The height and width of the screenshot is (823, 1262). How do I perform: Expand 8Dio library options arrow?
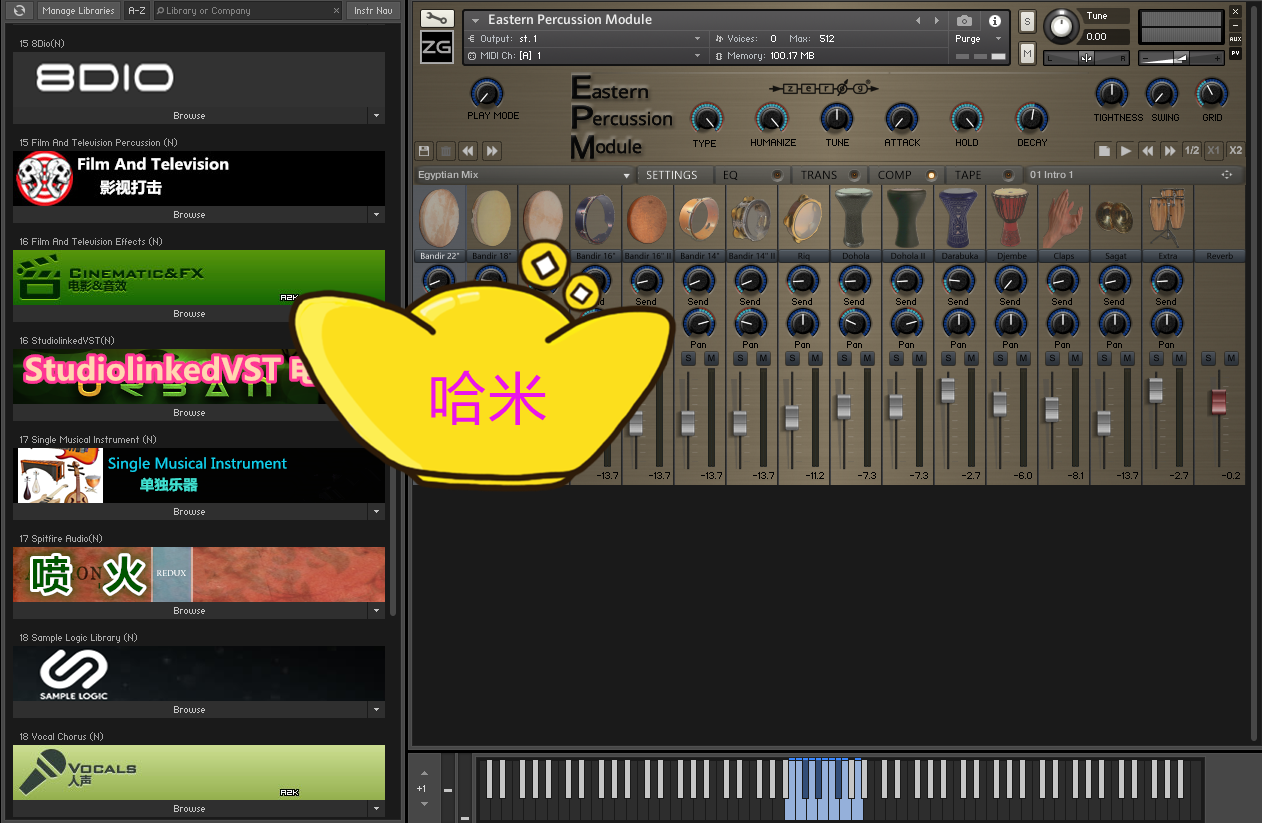(x=377, y=116)
